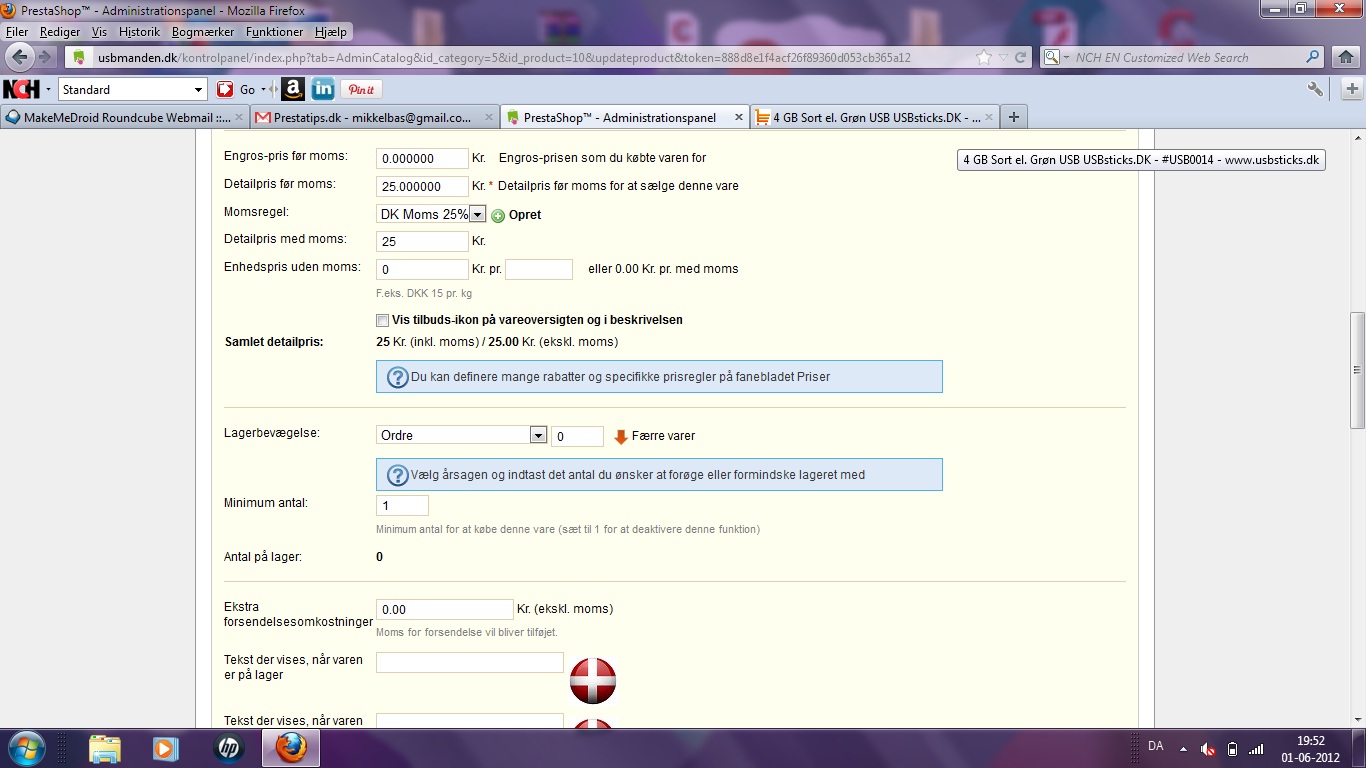Screen dimensions: 1366x768
Task: Enable 'Vis tilbuds-ikon på vareoversigten' checkbox
Action: (x=382, y=321)
